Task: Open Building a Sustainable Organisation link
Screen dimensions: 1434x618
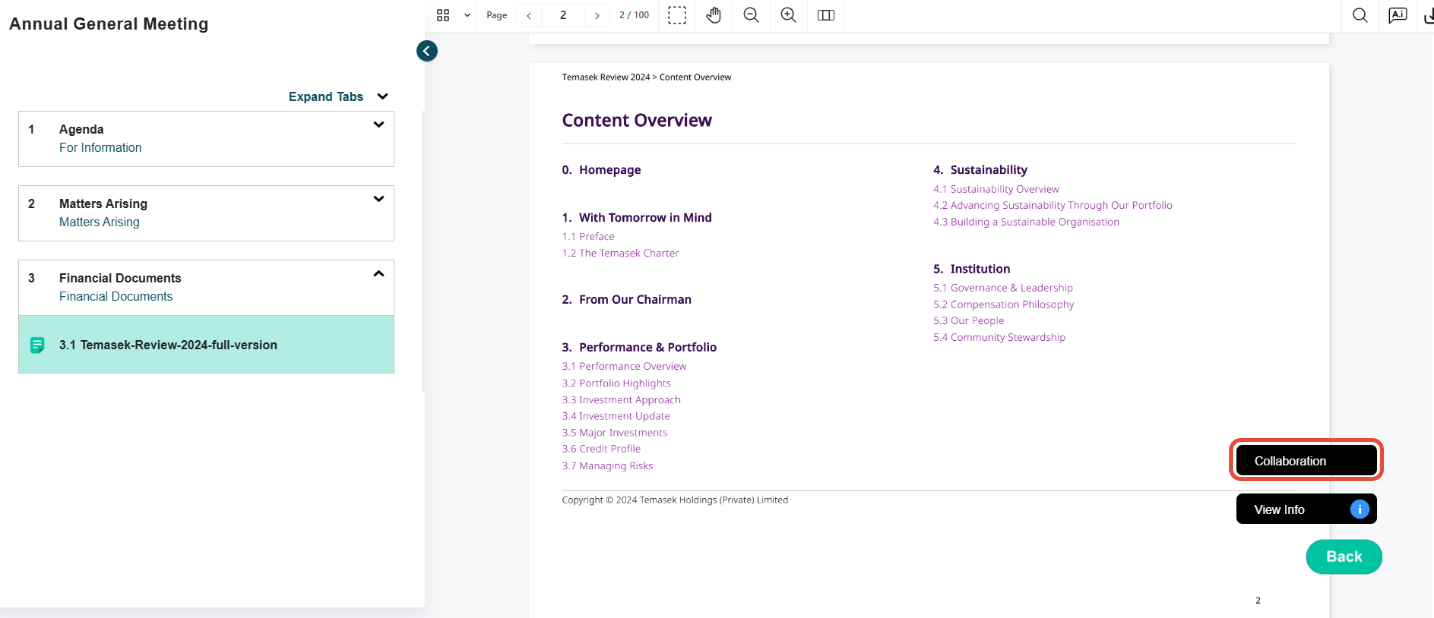Action: tap(1026, 222)
